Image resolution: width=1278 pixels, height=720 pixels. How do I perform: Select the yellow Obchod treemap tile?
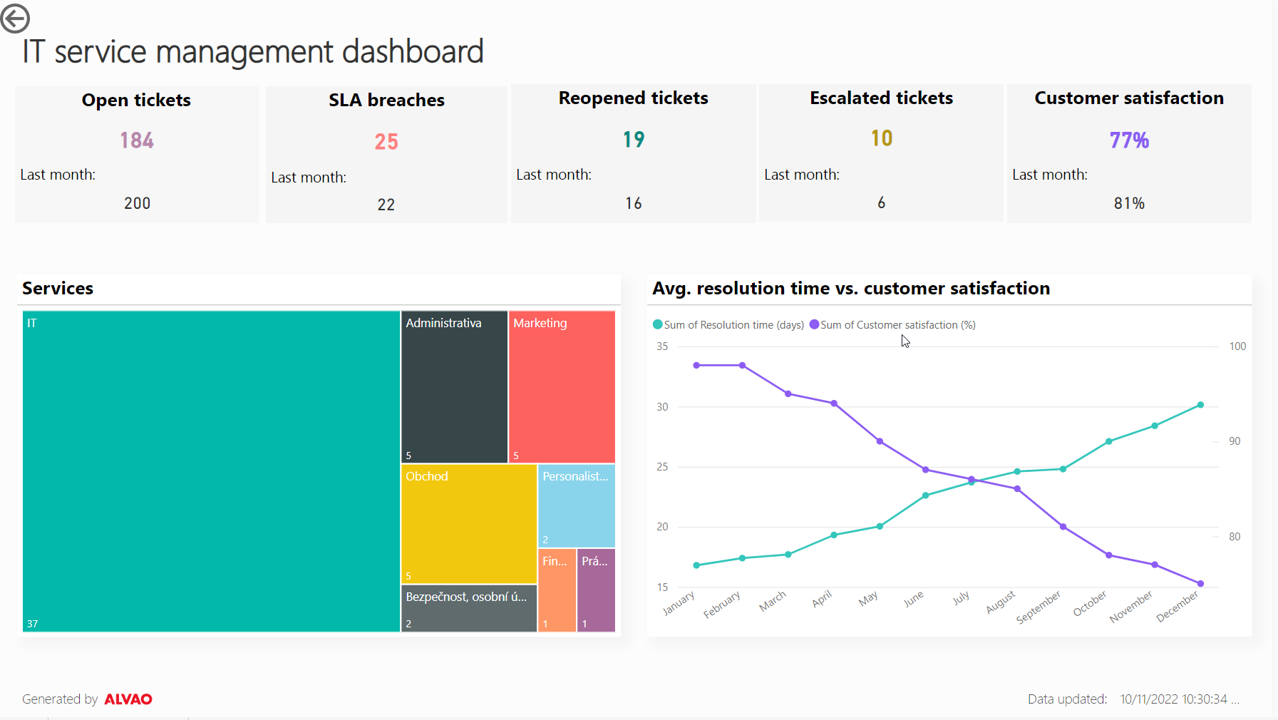tap(469, 524)
